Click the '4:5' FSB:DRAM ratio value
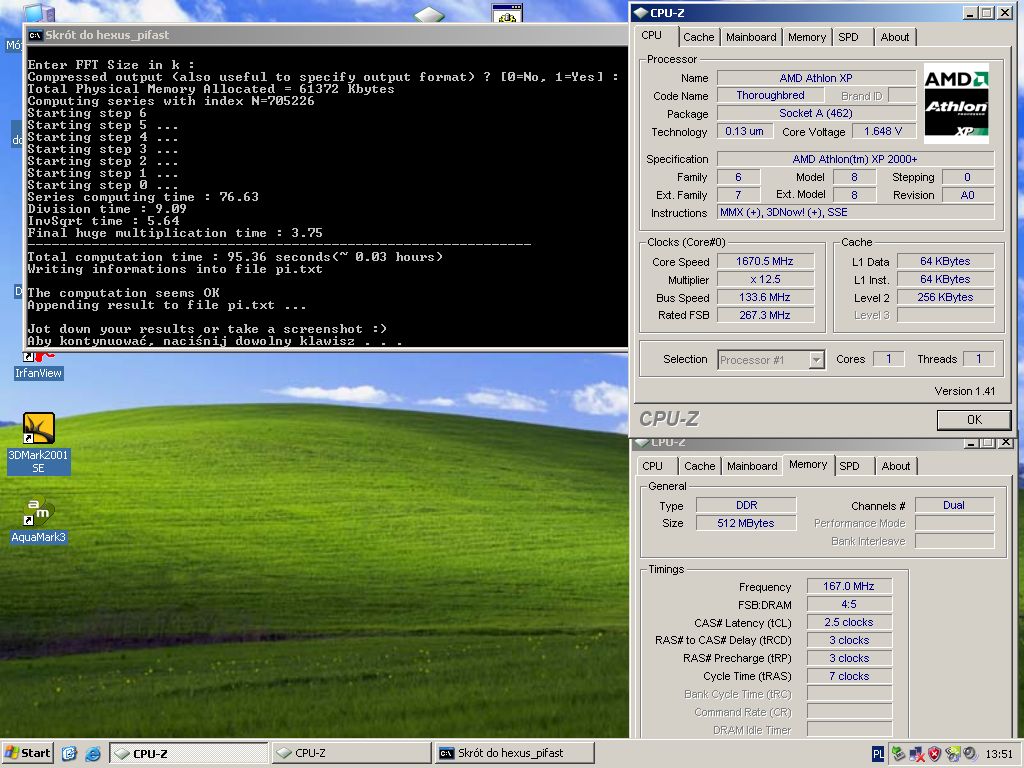1024x768 pixels. coord(849,605)
